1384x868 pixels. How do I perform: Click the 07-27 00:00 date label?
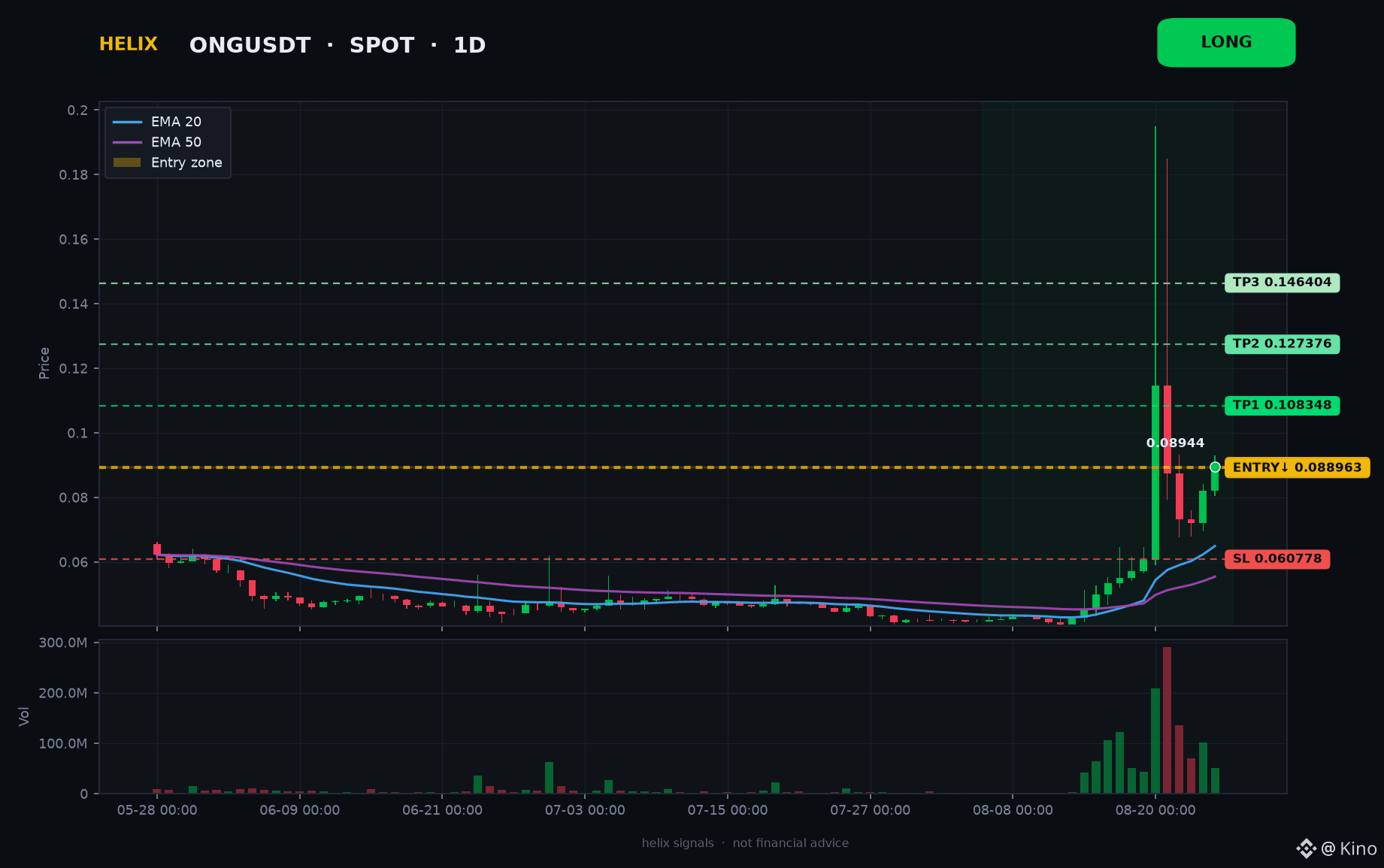(x=871, y=810)
